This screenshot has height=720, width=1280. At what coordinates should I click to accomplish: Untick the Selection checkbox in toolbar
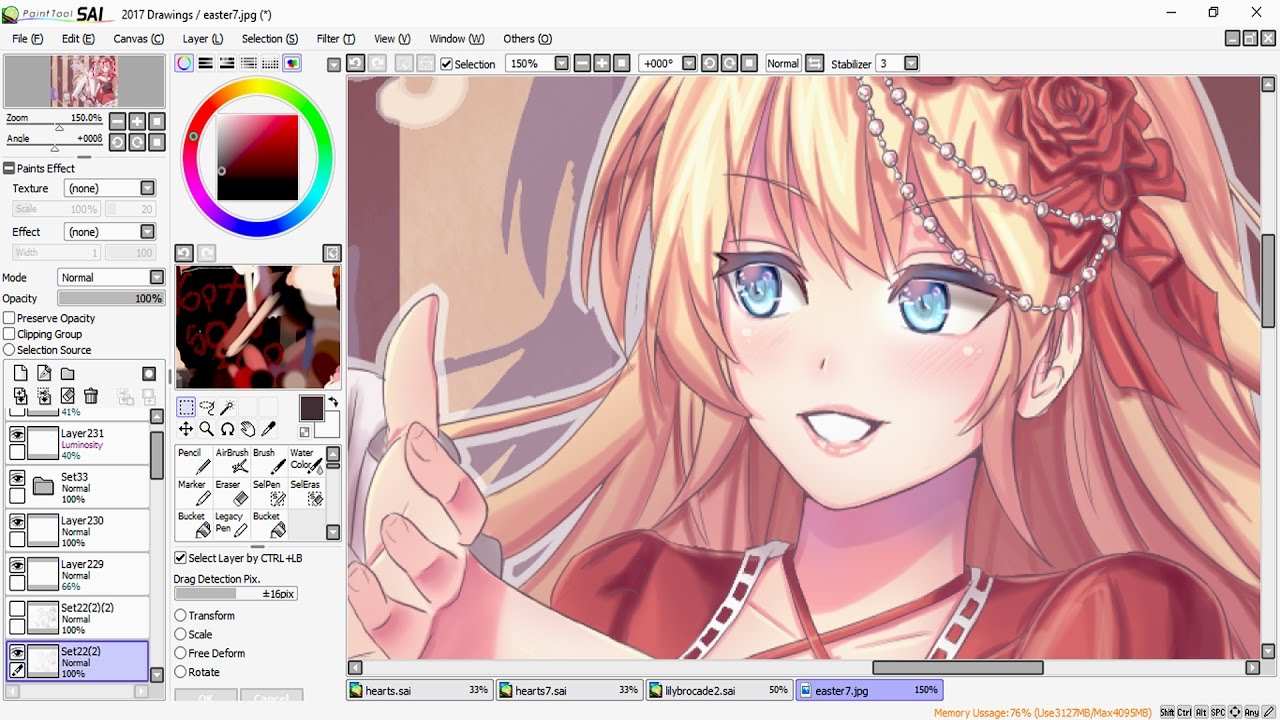pos(446,64)
